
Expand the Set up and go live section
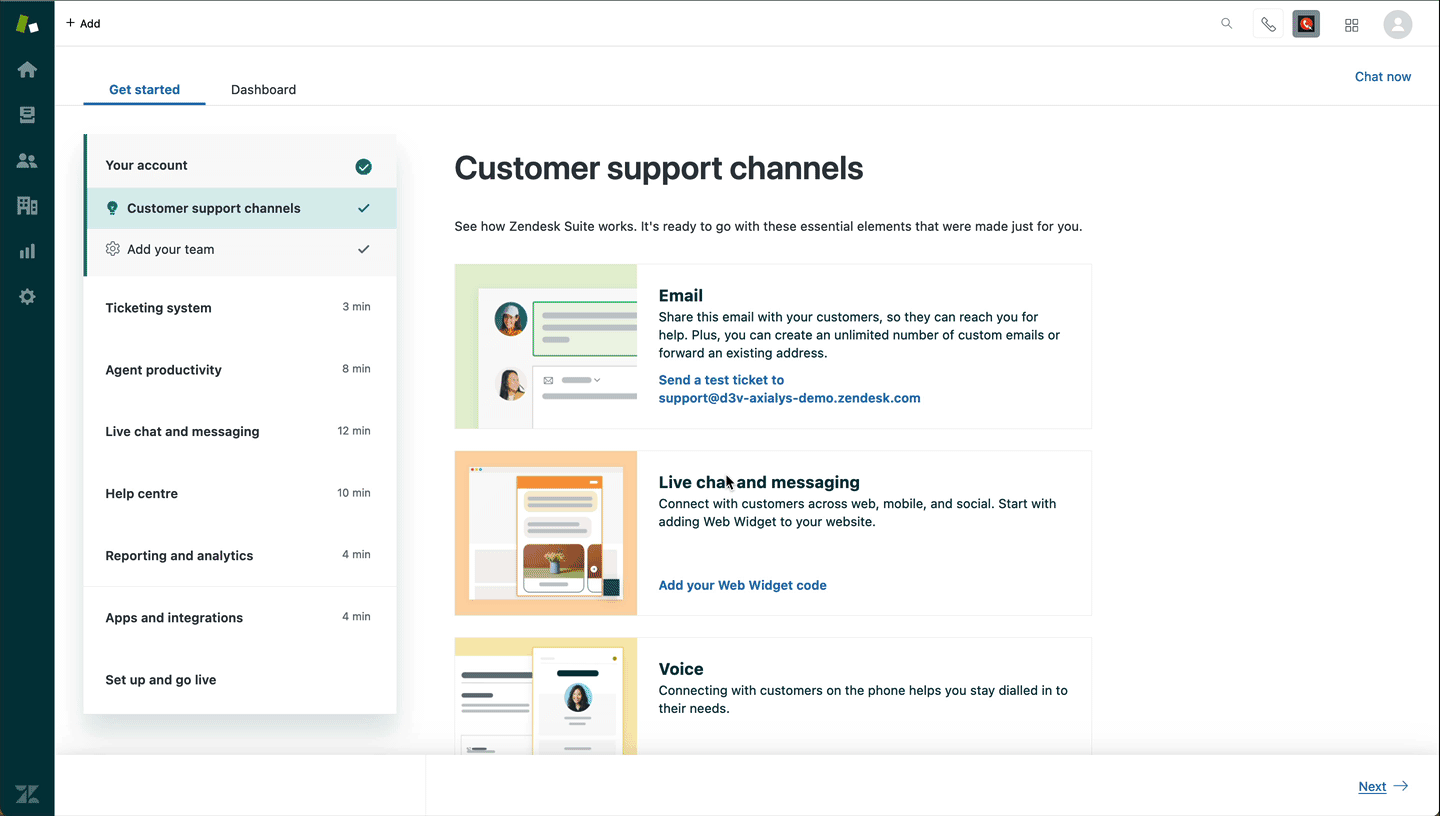point(240,680)
